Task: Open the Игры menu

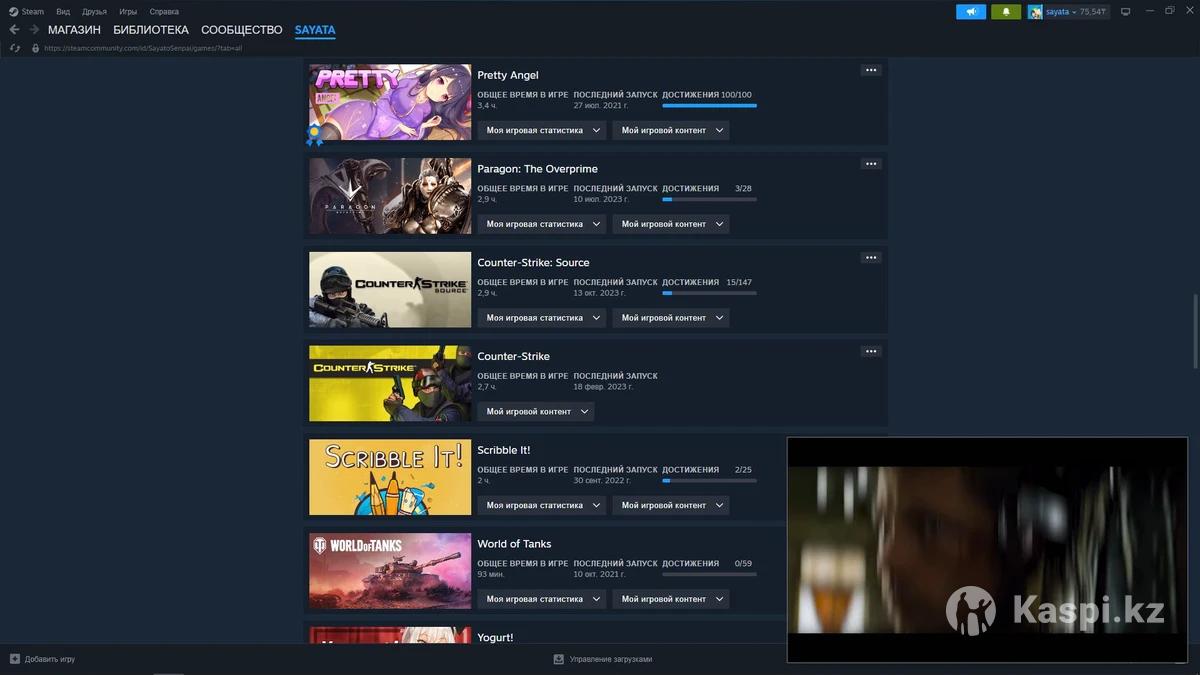Action: tap(128, 12)
